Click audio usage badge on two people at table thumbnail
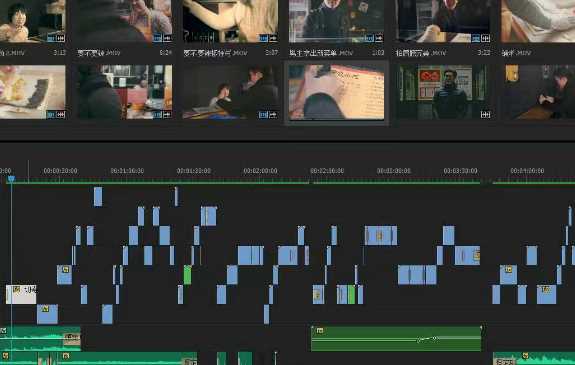Image resolution: width=575 pixels, height=365 pixels. coord(273,115)
